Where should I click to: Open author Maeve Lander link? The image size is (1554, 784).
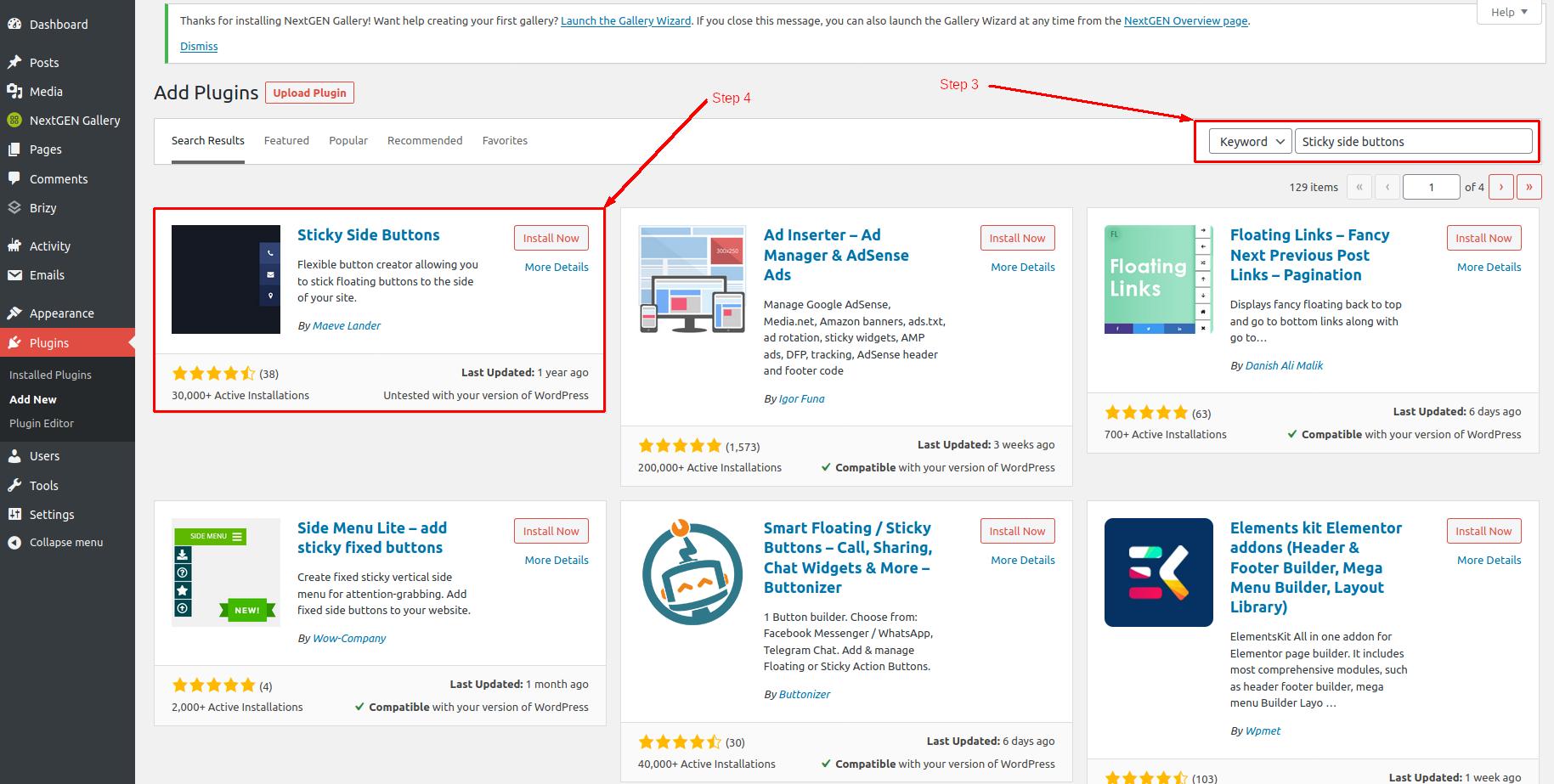(x=347, y=325)
